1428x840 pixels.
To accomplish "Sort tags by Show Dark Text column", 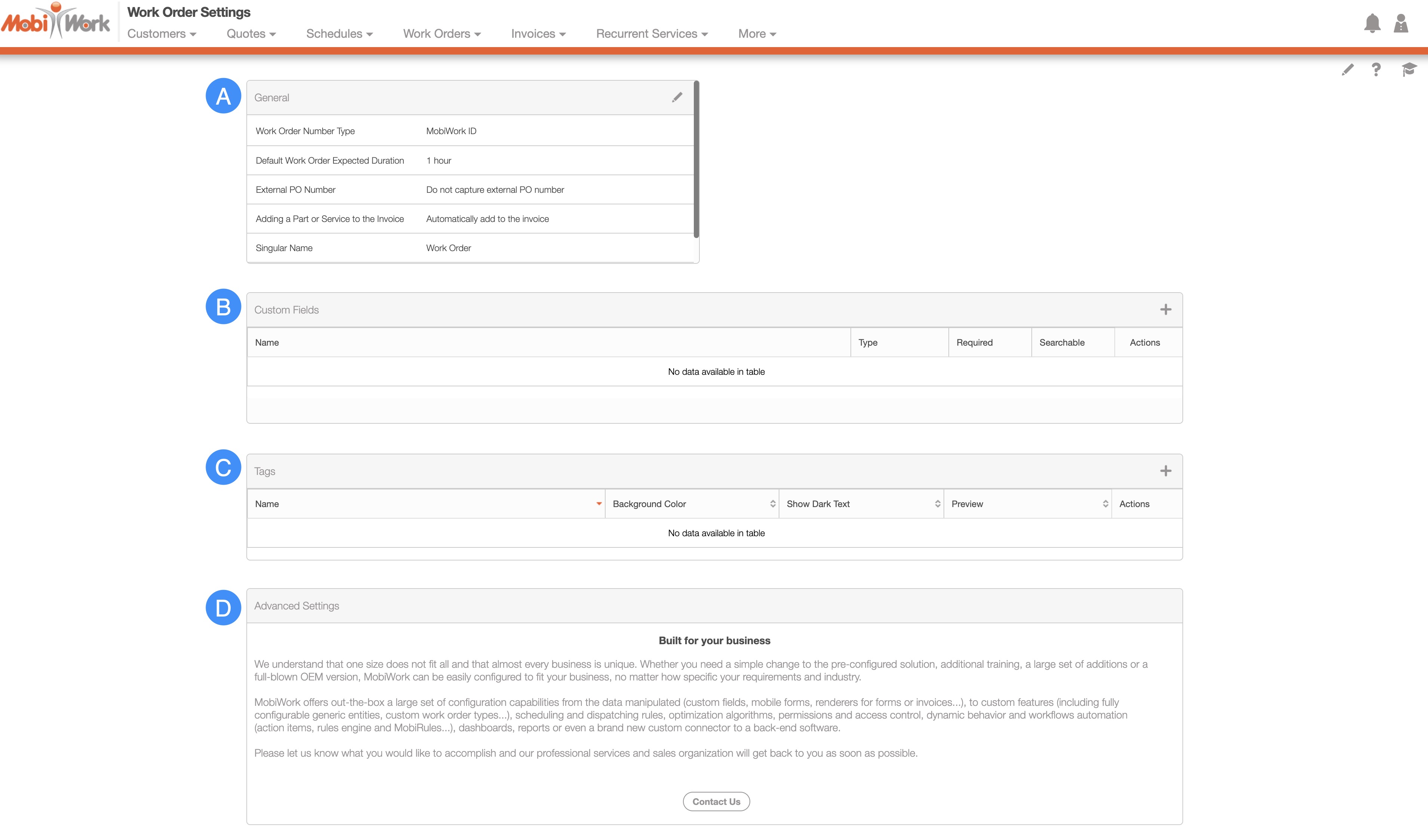I will [860, 504].
